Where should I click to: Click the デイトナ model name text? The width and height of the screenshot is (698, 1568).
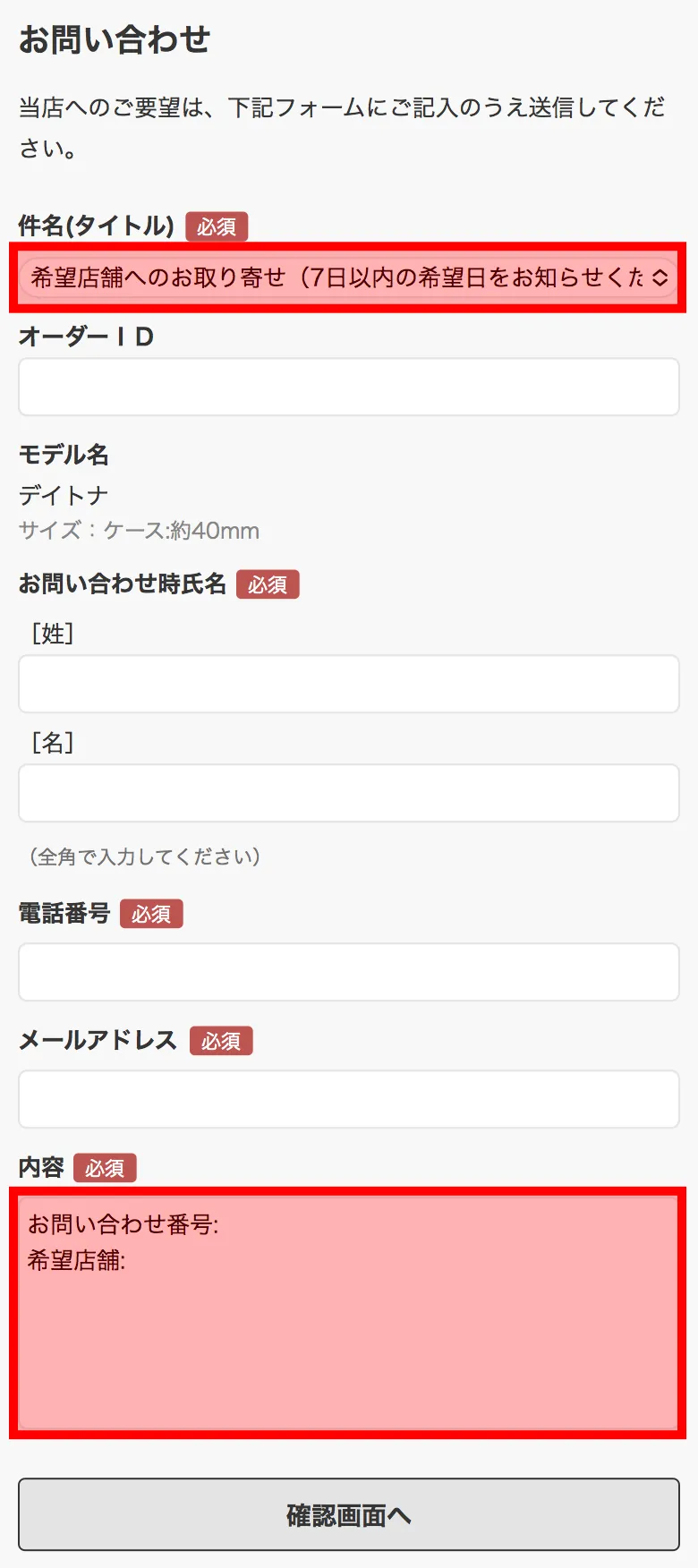click(64, 496)
